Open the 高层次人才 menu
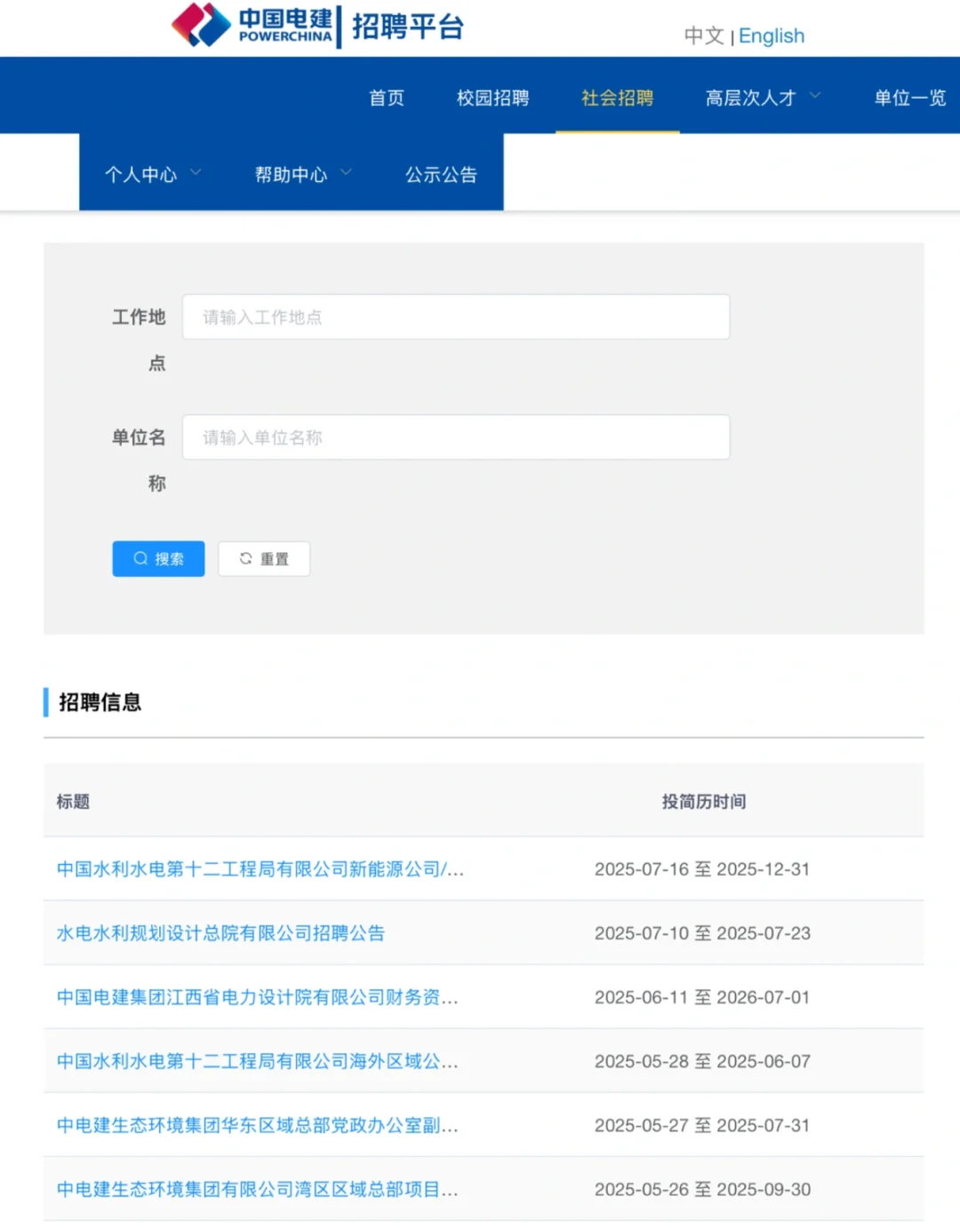The height and width of the screenshot is (1232, 960). point(751,98)
